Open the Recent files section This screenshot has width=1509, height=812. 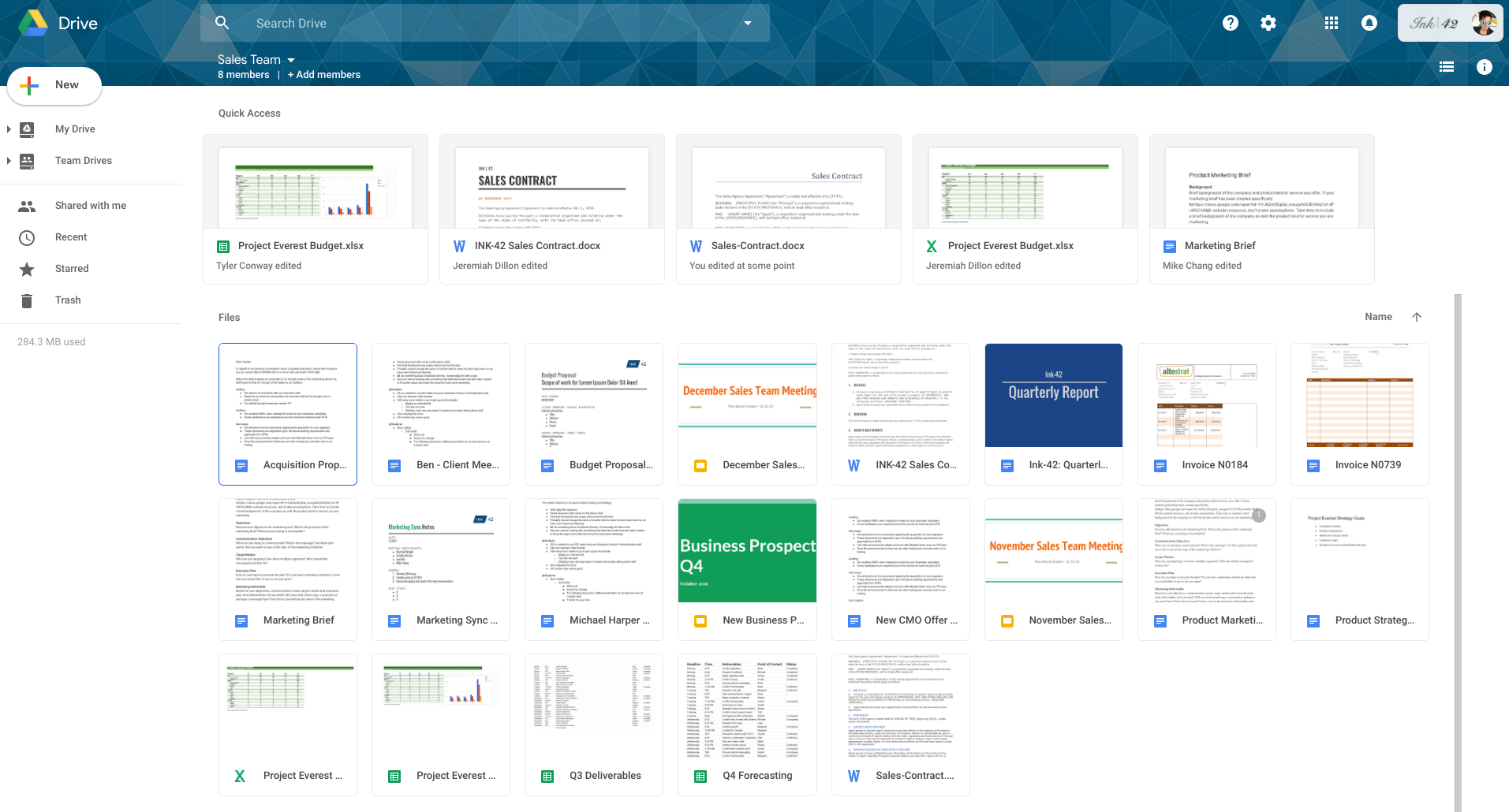point(70,237)
